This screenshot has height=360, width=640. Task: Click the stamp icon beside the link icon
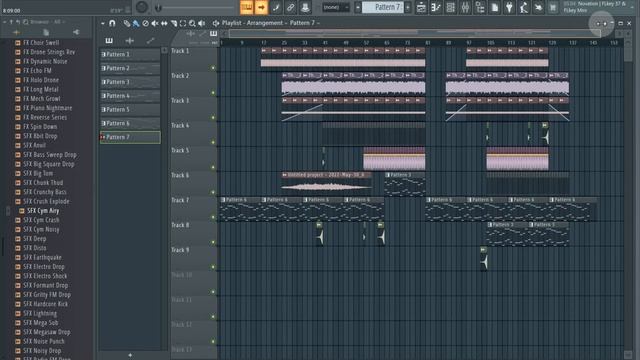click(x=305, y=7)
